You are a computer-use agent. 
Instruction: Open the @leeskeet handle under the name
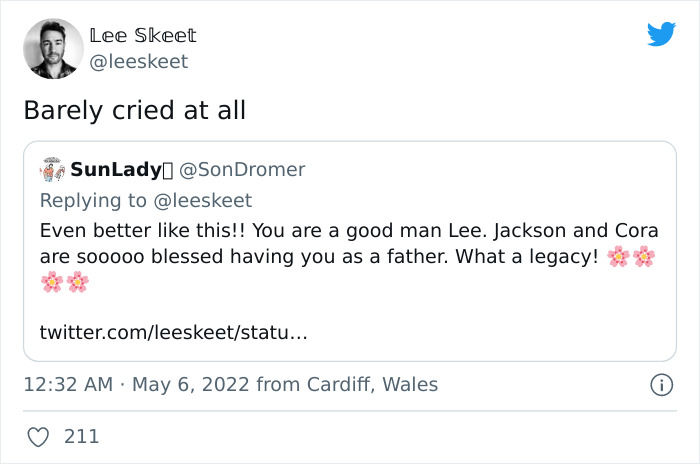(x=138, y=61)
